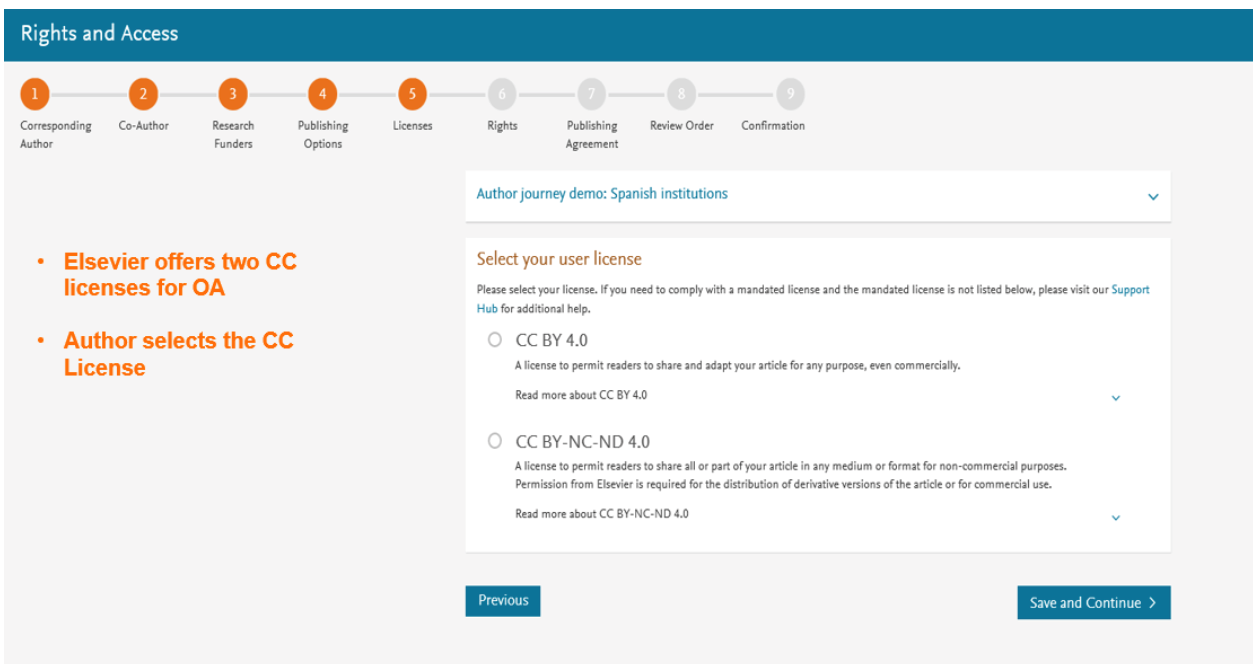Expand details under CC BY-NC-ND 4.0
1254x672 pixels.
coord(1116,517)
